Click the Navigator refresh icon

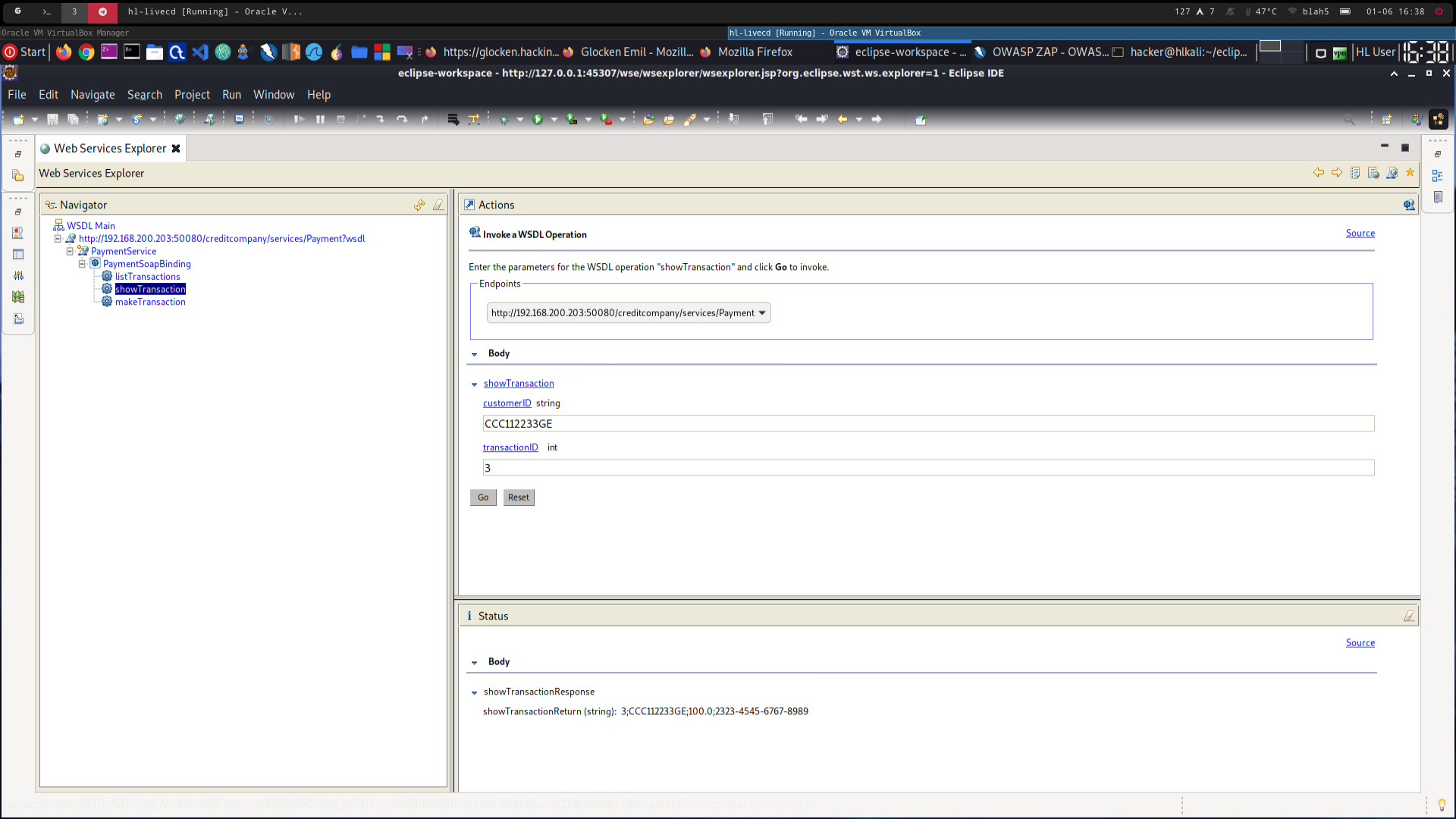click(x=419, y=206)
